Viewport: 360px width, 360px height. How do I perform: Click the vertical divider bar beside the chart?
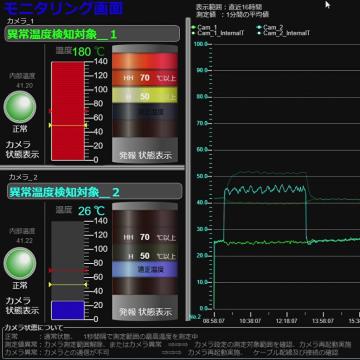click(188, 169)
